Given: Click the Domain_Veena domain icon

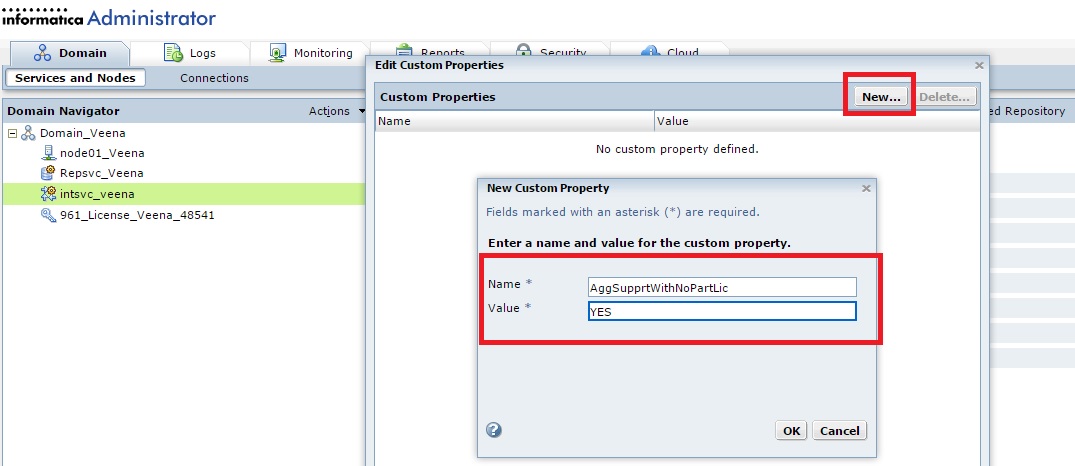Looking at the screenshot, I should click(x=28, y=133).
